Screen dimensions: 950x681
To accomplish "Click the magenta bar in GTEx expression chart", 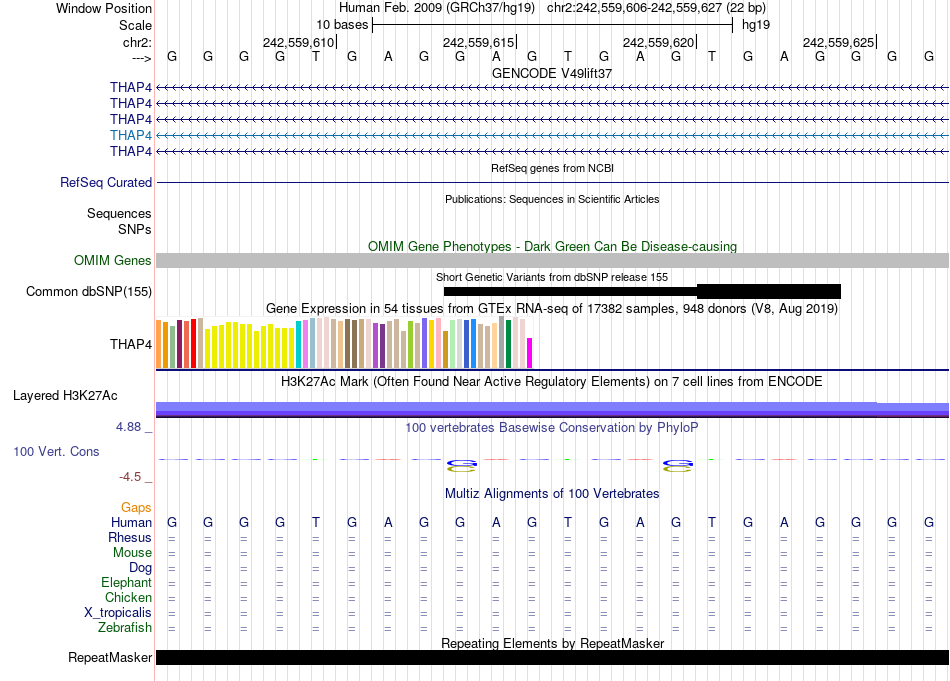I will click(530, 353).
